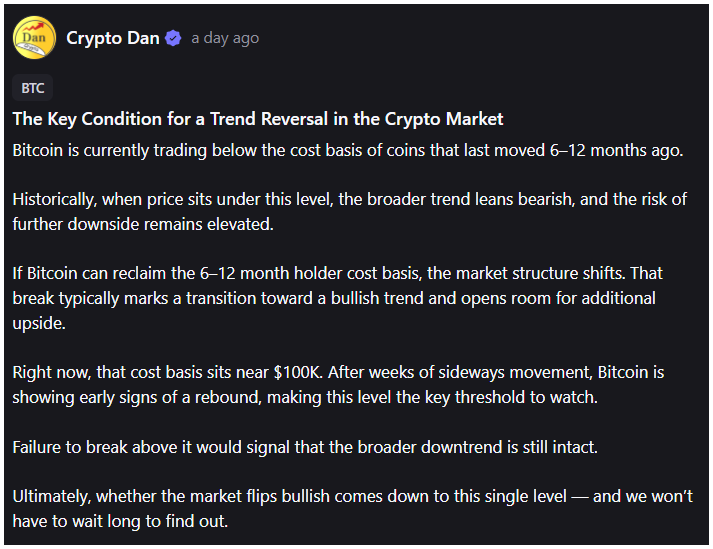Click the "$100K" price figure in the text

point(296,372)
